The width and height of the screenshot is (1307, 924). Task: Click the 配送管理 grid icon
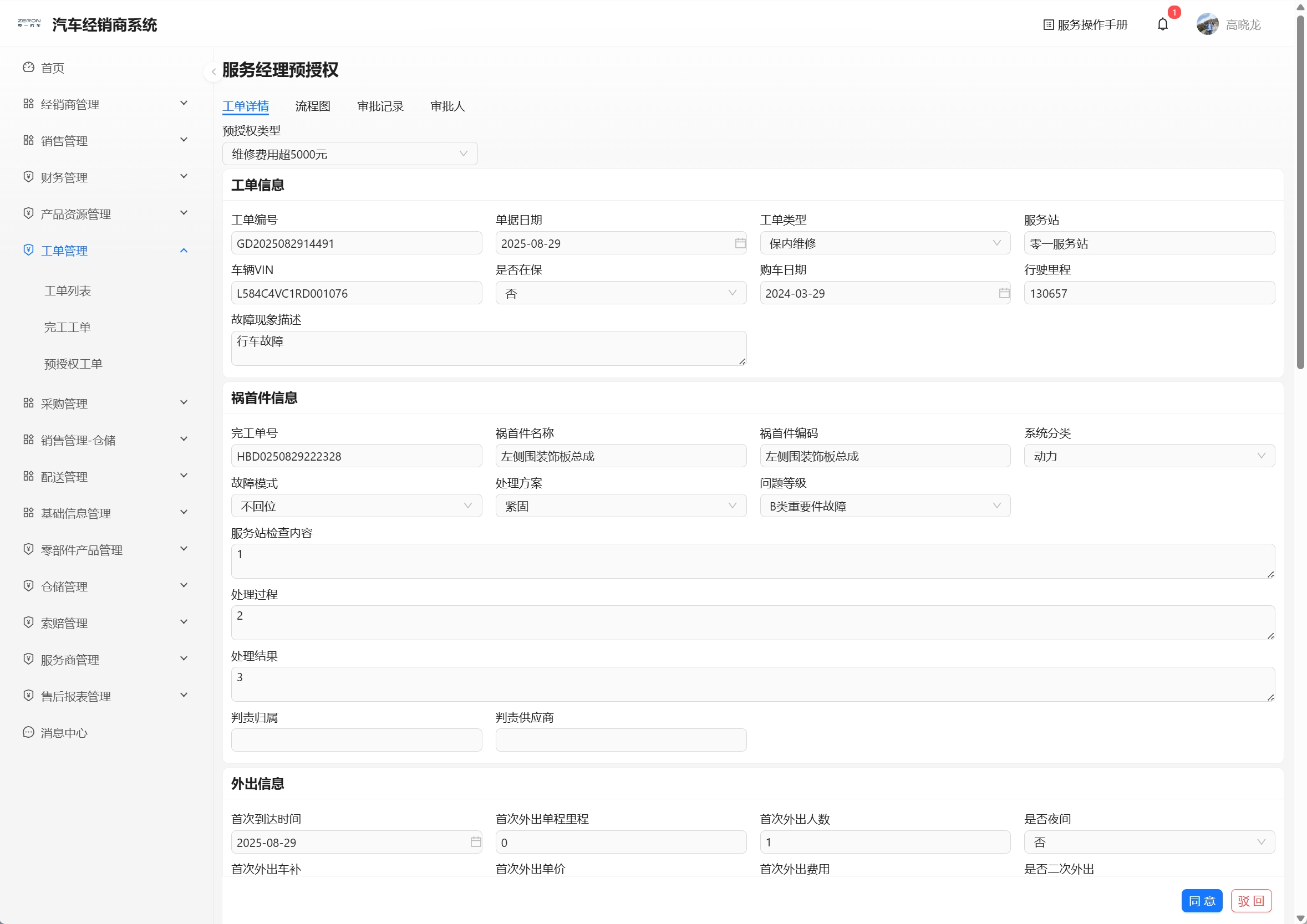point(28,476)
